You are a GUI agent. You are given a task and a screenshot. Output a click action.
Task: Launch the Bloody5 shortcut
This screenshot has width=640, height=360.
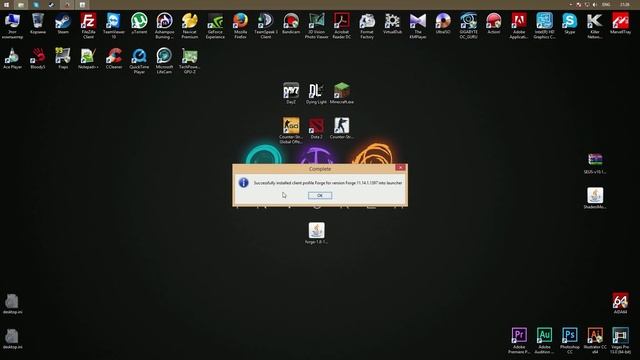point(38,58)
